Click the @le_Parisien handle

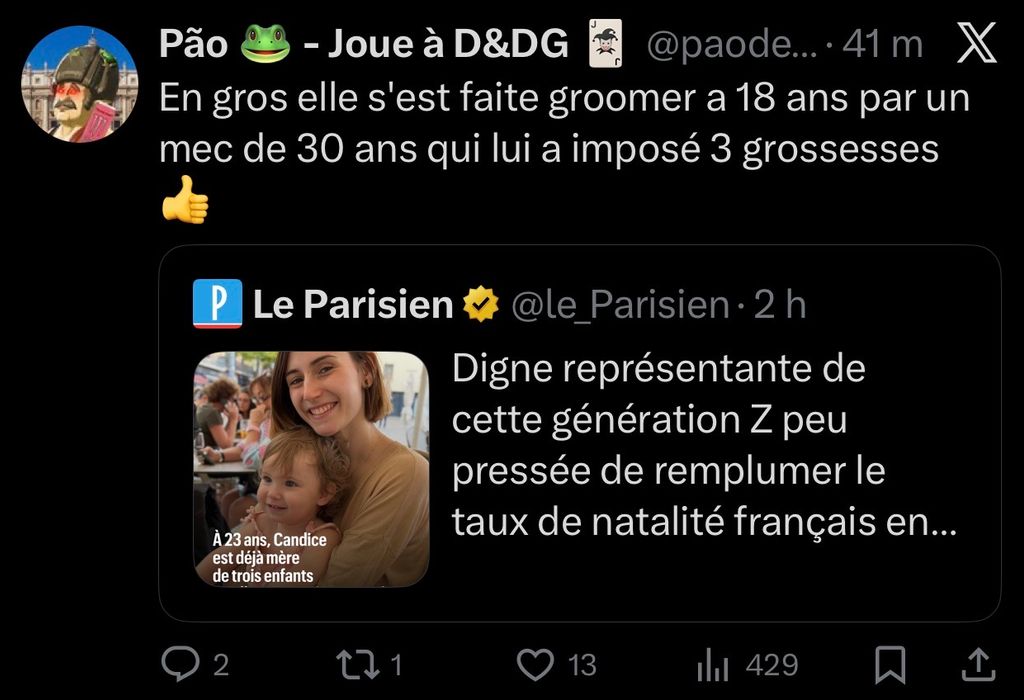[x=620, y=305]
